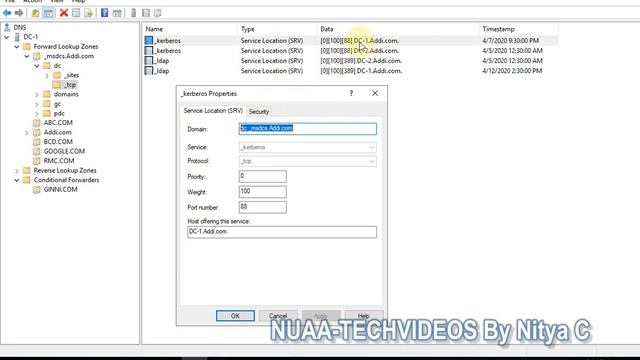Expand the pdc folder
This screenshot has height=360, width=640.
37,113
